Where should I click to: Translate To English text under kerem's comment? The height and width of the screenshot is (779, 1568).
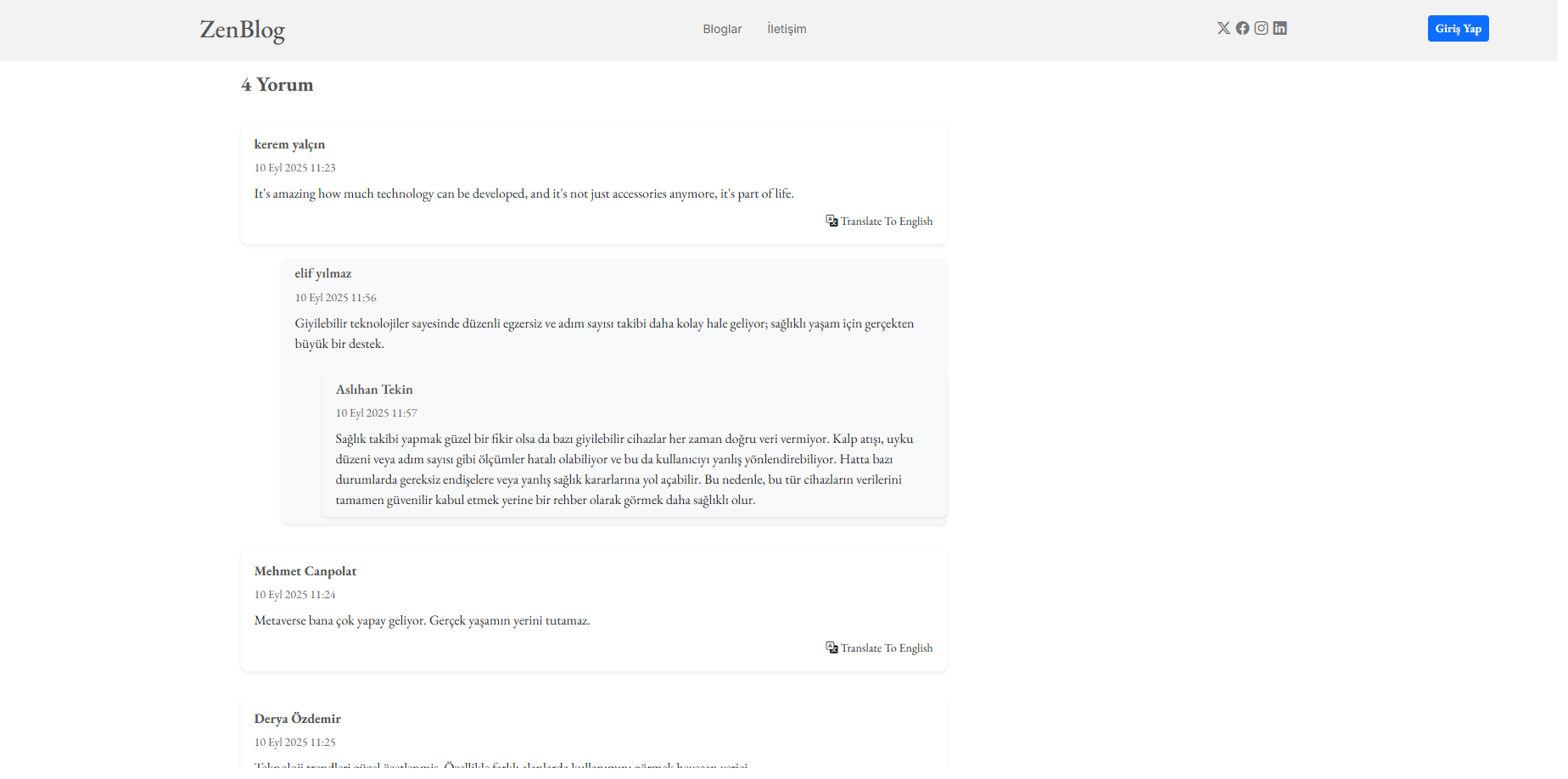pos(886,221)
